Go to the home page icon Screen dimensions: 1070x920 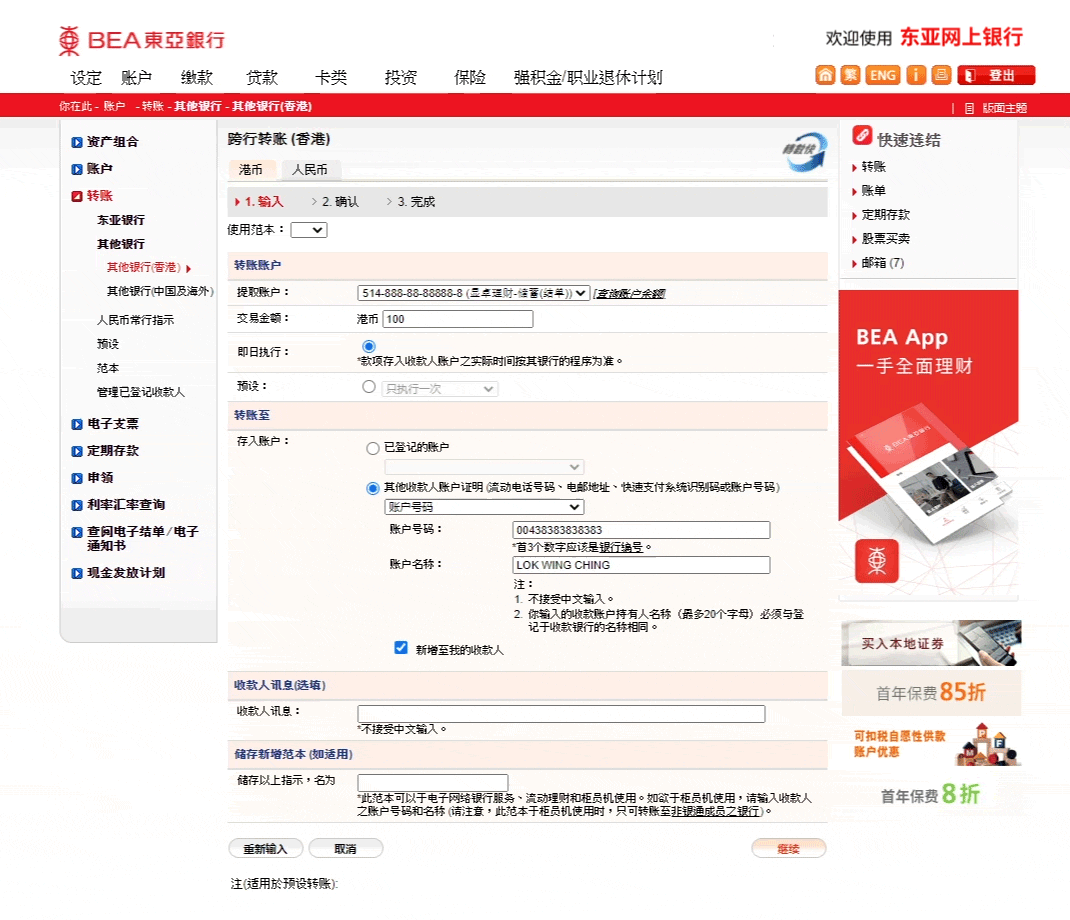coord(825,75)
